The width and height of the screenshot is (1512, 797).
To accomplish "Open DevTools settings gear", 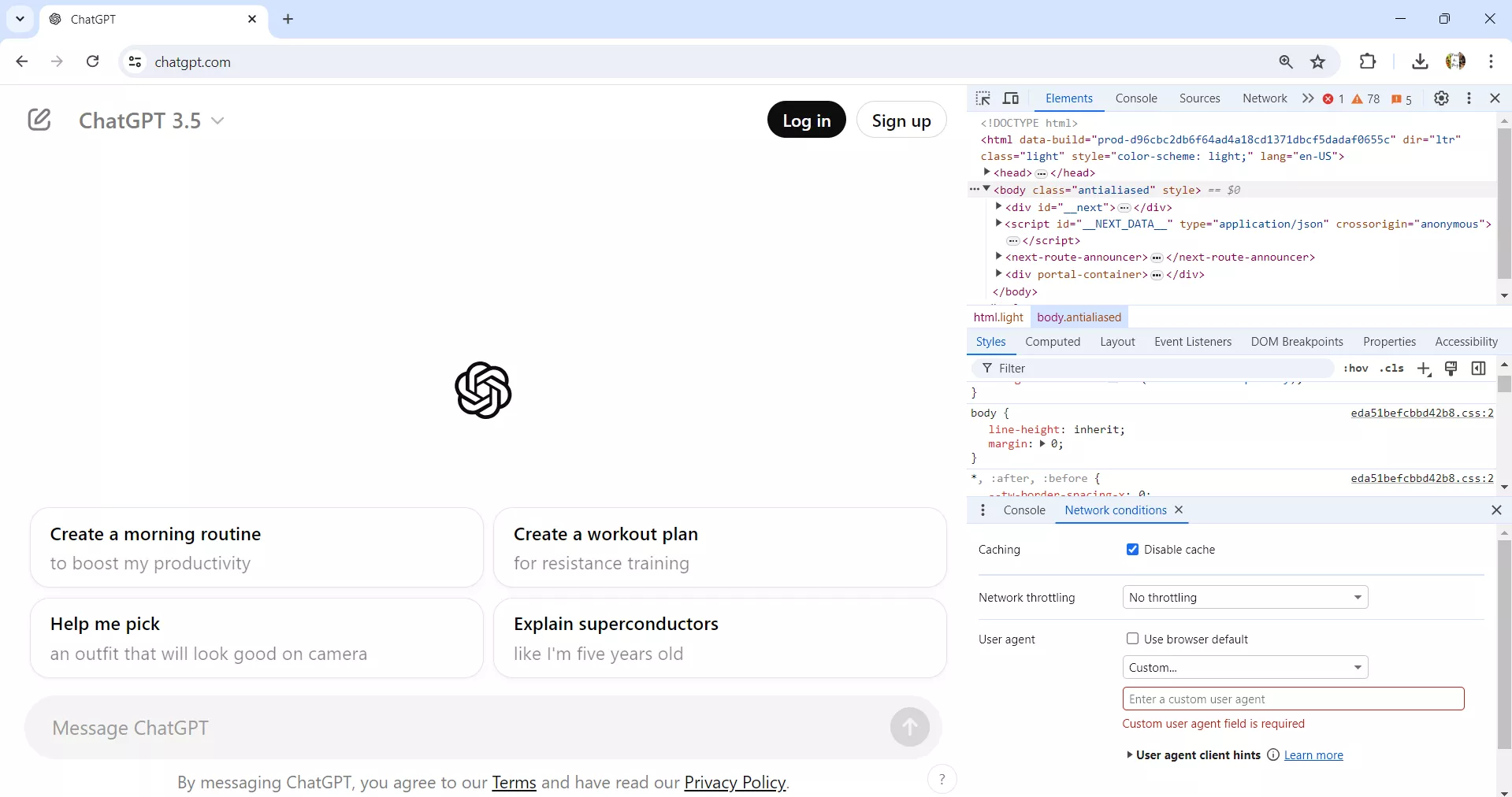I will [x=1442, y=98].
